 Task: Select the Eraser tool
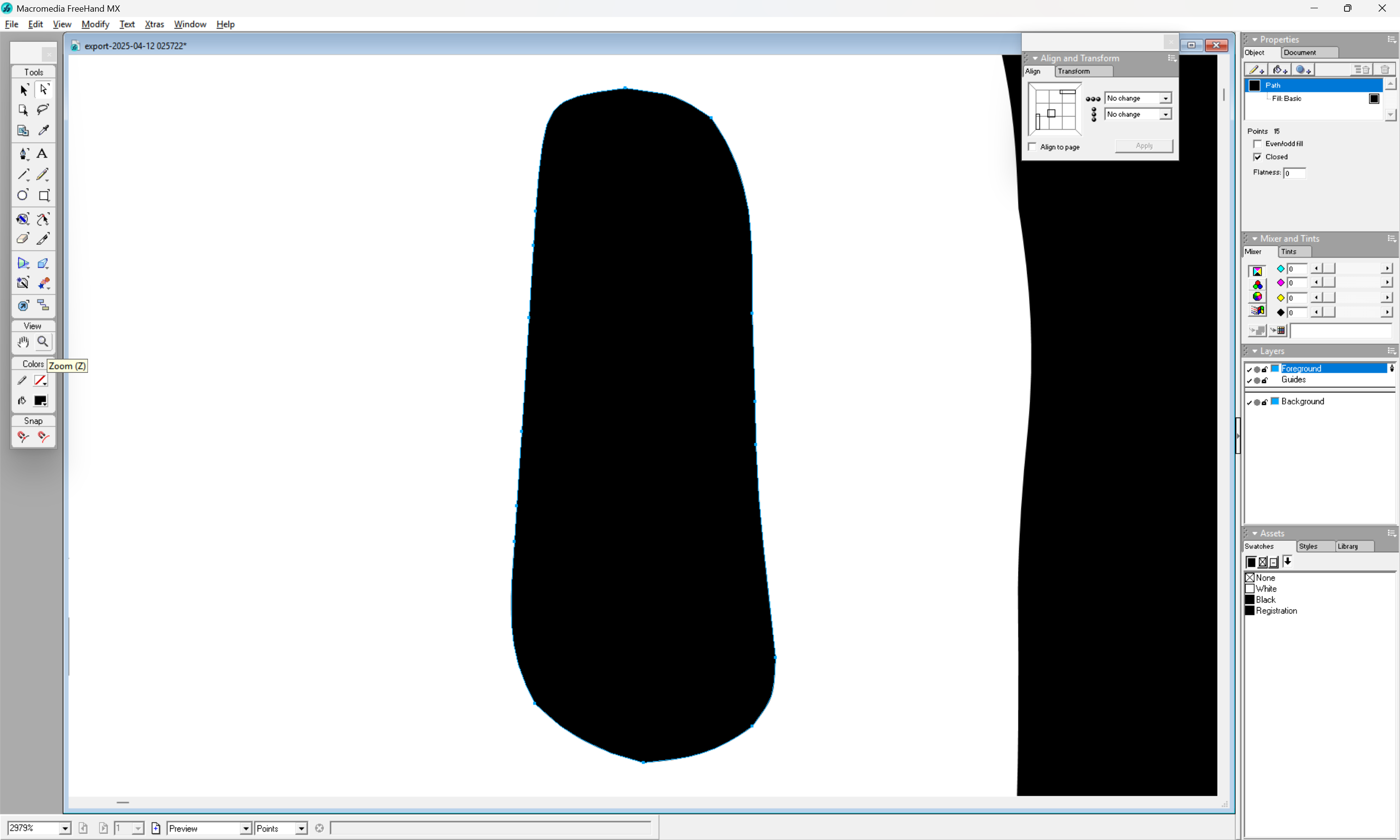tap(23, 238)
